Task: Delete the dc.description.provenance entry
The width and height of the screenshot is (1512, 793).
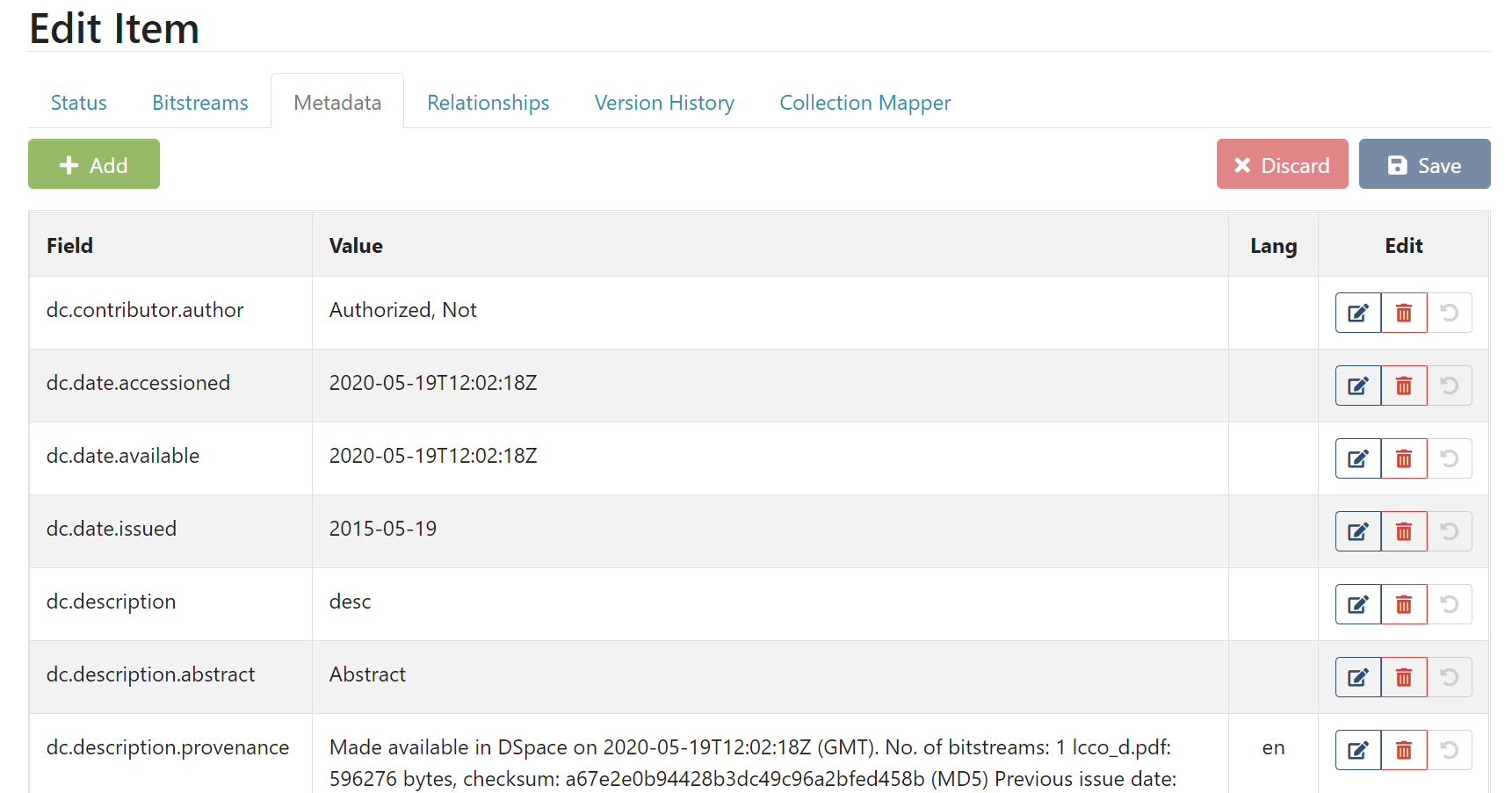Action: point(1403,750)
